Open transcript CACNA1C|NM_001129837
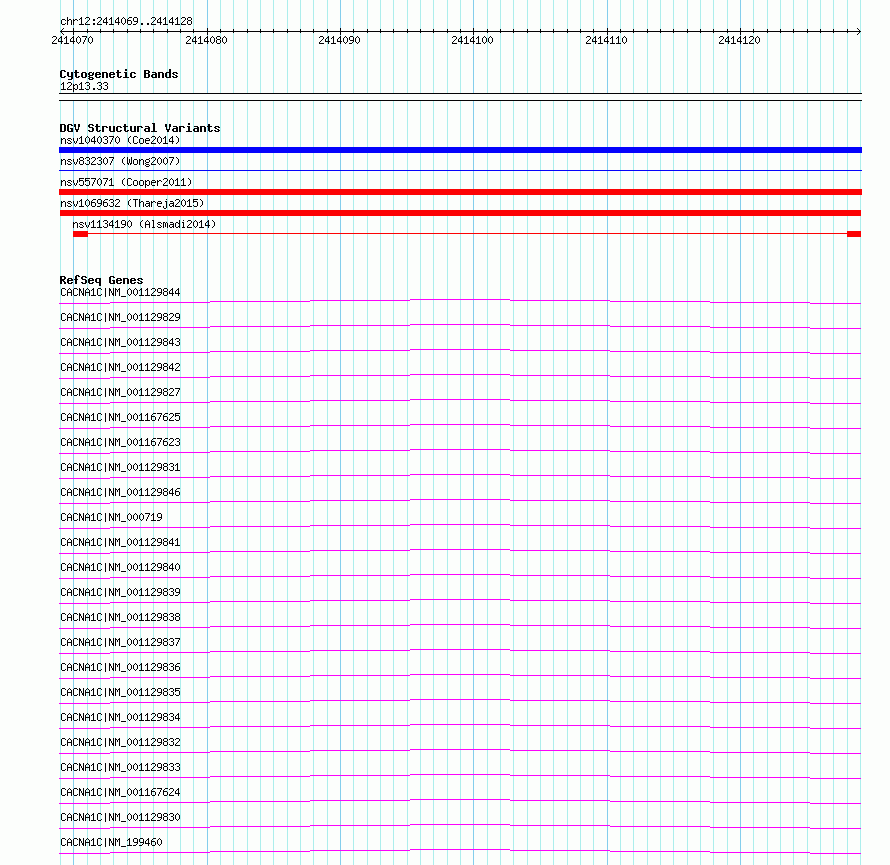Screen dimensions: 890x865 coord(120,642)
